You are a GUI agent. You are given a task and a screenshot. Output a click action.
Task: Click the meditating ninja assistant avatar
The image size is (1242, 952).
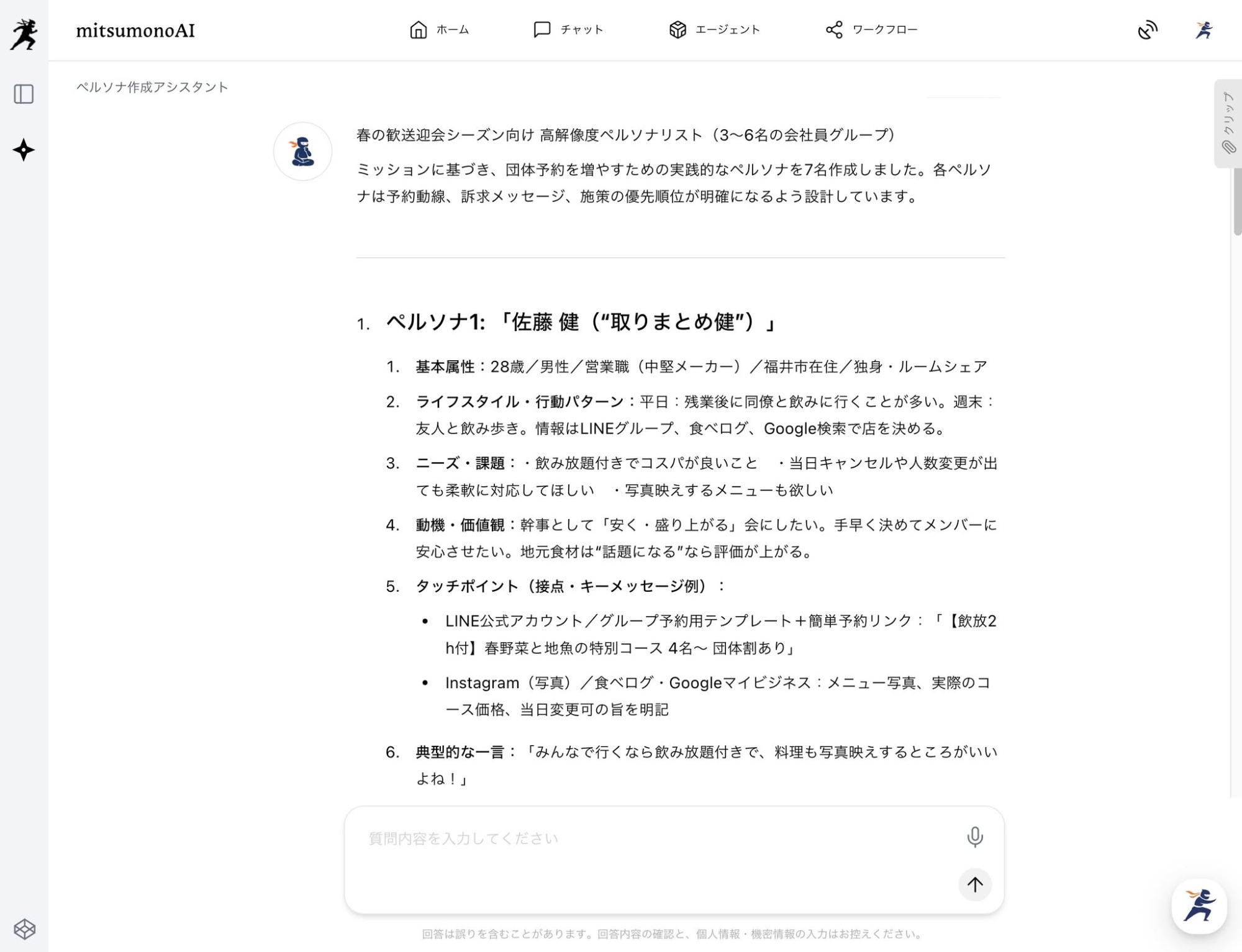(302, 152)
